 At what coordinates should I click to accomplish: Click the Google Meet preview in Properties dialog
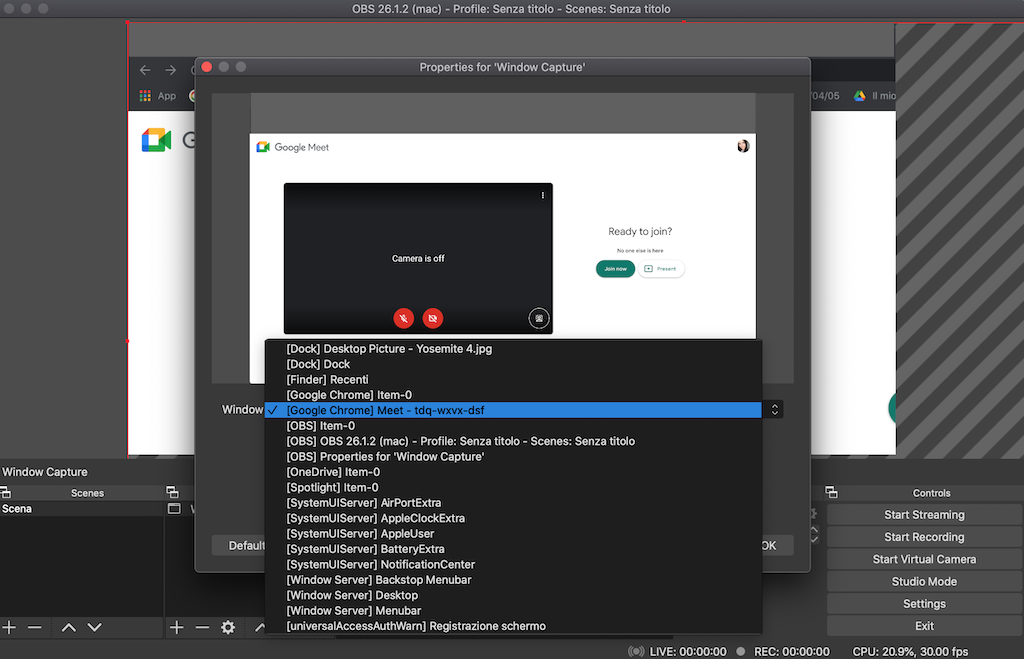pyautogui.click(x=503, y=238)
